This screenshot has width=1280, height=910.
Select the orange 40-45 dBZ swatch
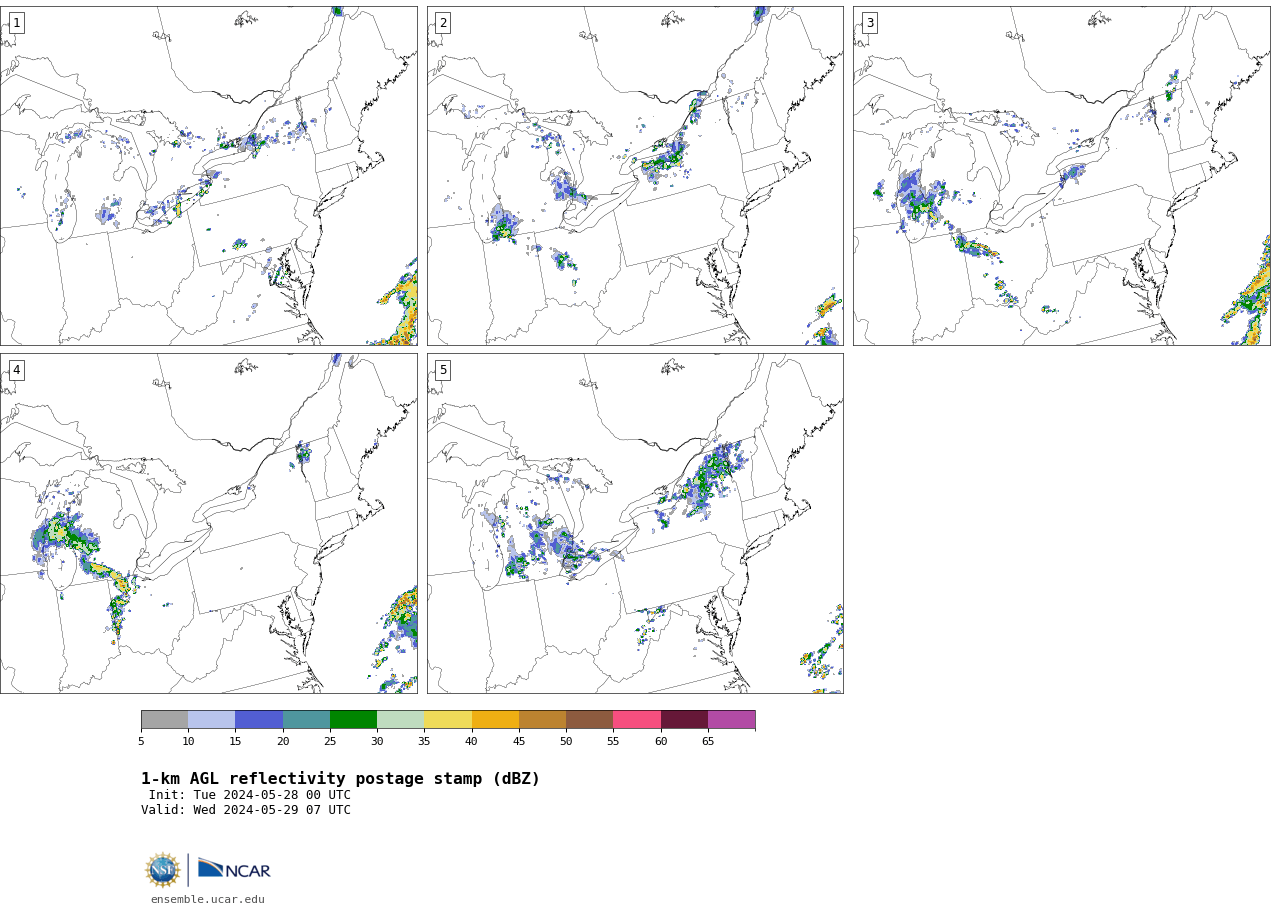point(495,720)
